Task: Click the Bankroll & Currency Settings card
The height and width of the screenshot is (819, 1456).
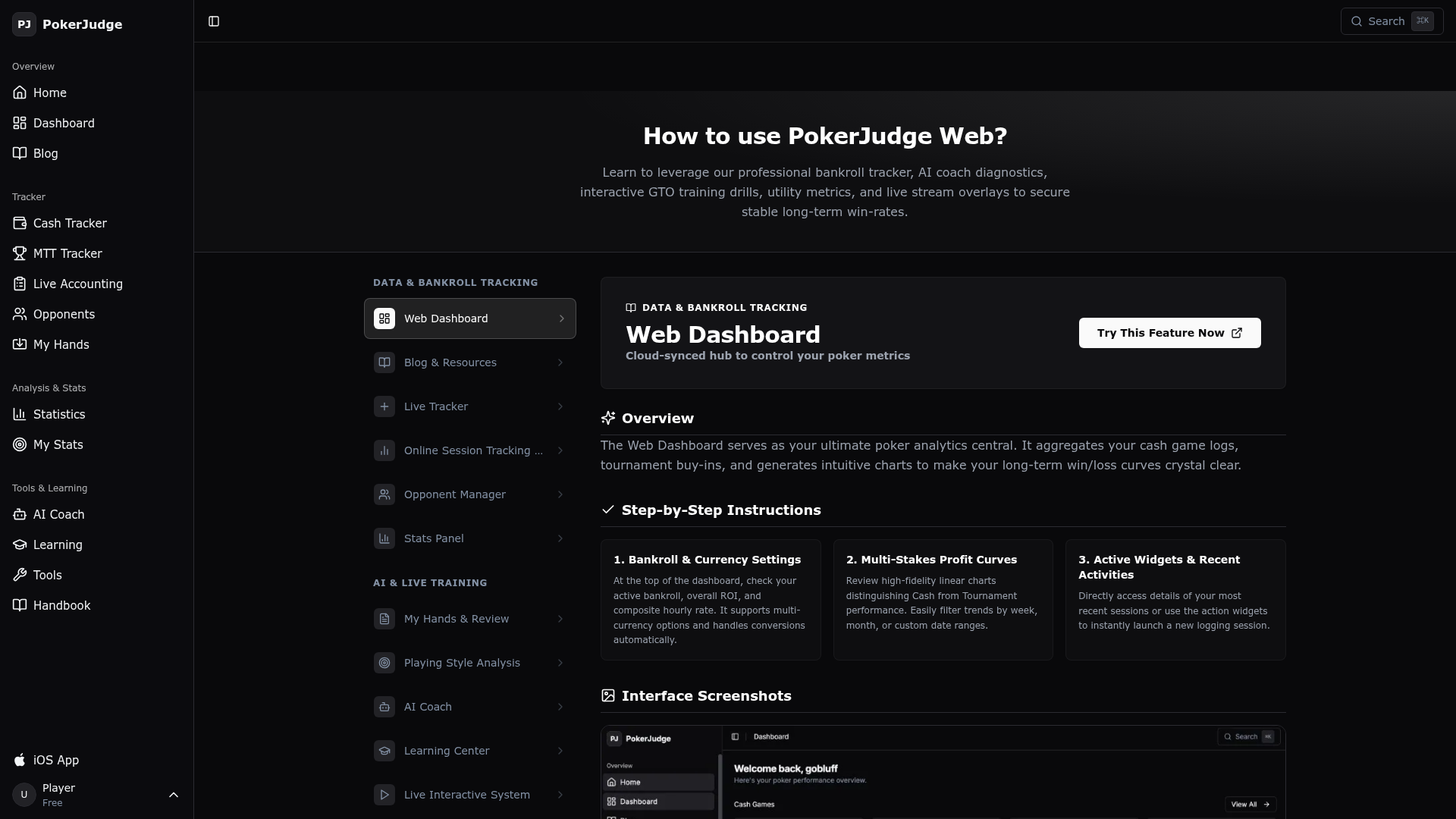Action: (711, 600)
